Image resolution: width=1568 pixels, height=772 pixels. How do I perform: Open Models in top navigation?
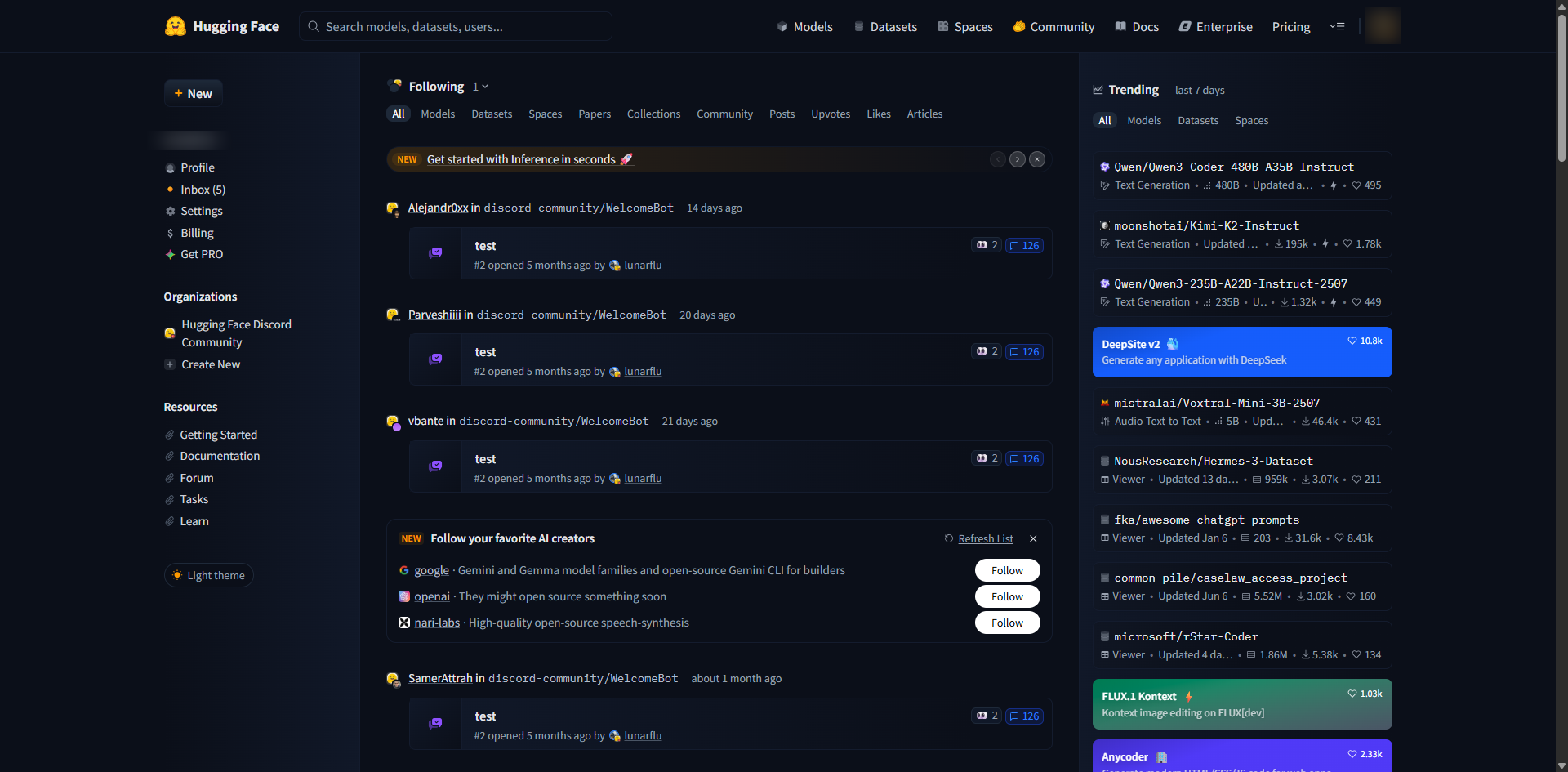pyautogui.click(x=804, y=27)
